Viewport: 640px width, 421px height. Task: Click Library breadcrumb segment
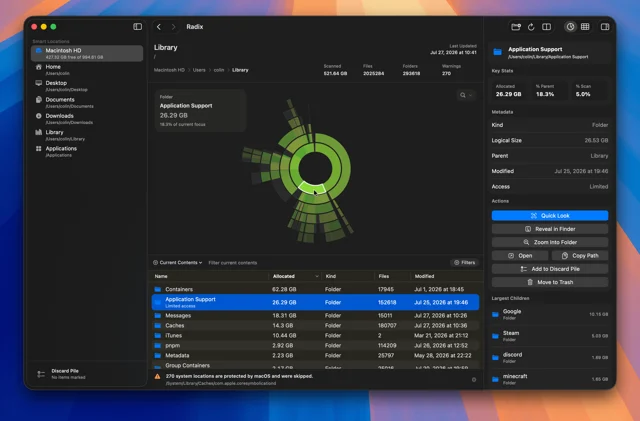click(240, 70)
